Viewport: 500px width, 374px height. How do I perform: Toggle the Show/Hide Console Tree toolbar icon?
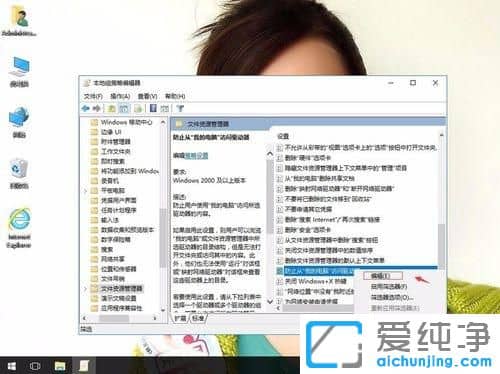click(x=124, y=108)
